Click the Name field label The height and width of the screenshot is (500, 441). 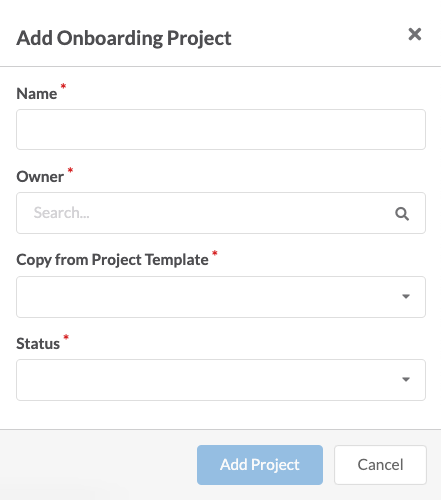pos(37,94)
